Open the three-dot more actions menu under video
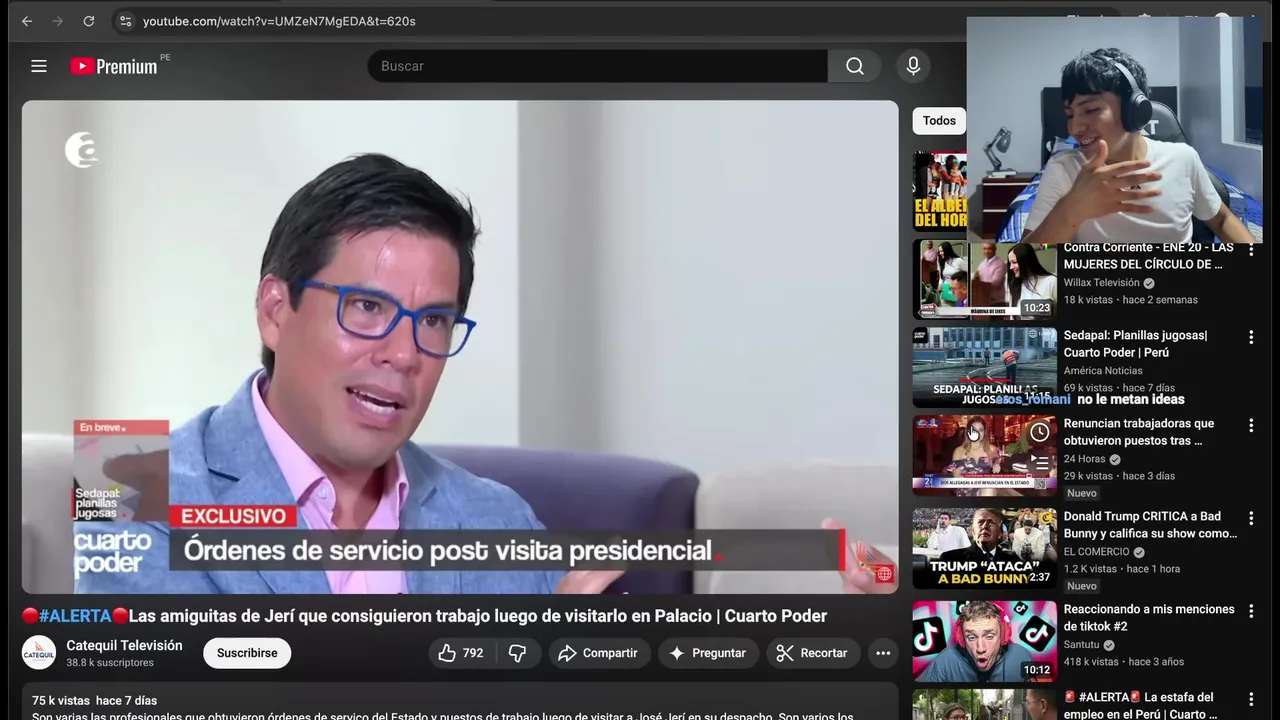The image size is (1280, 720). click(x=883, y=653)
